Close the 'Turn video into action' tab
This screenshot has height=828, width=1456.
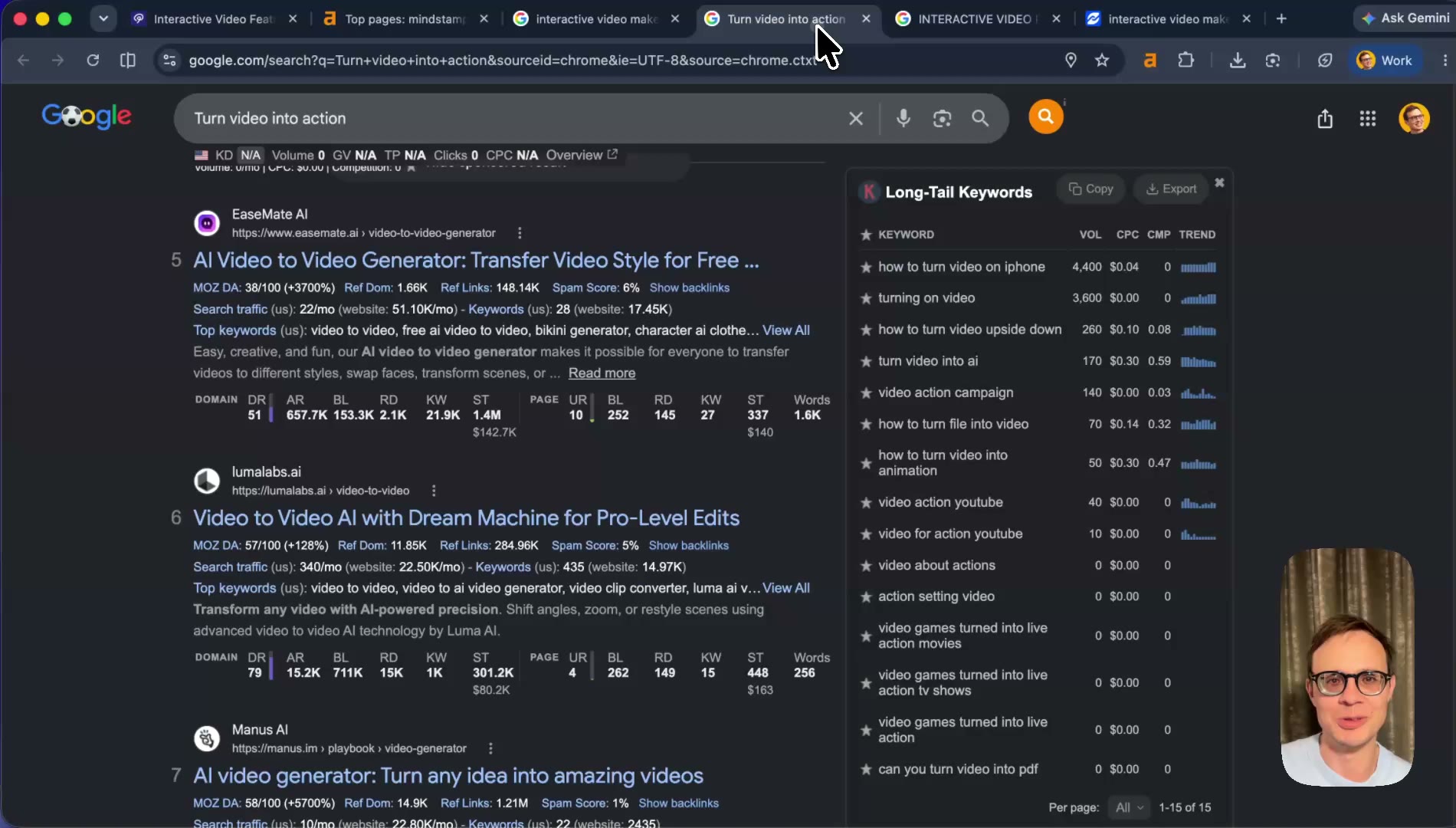click(866, 18)
